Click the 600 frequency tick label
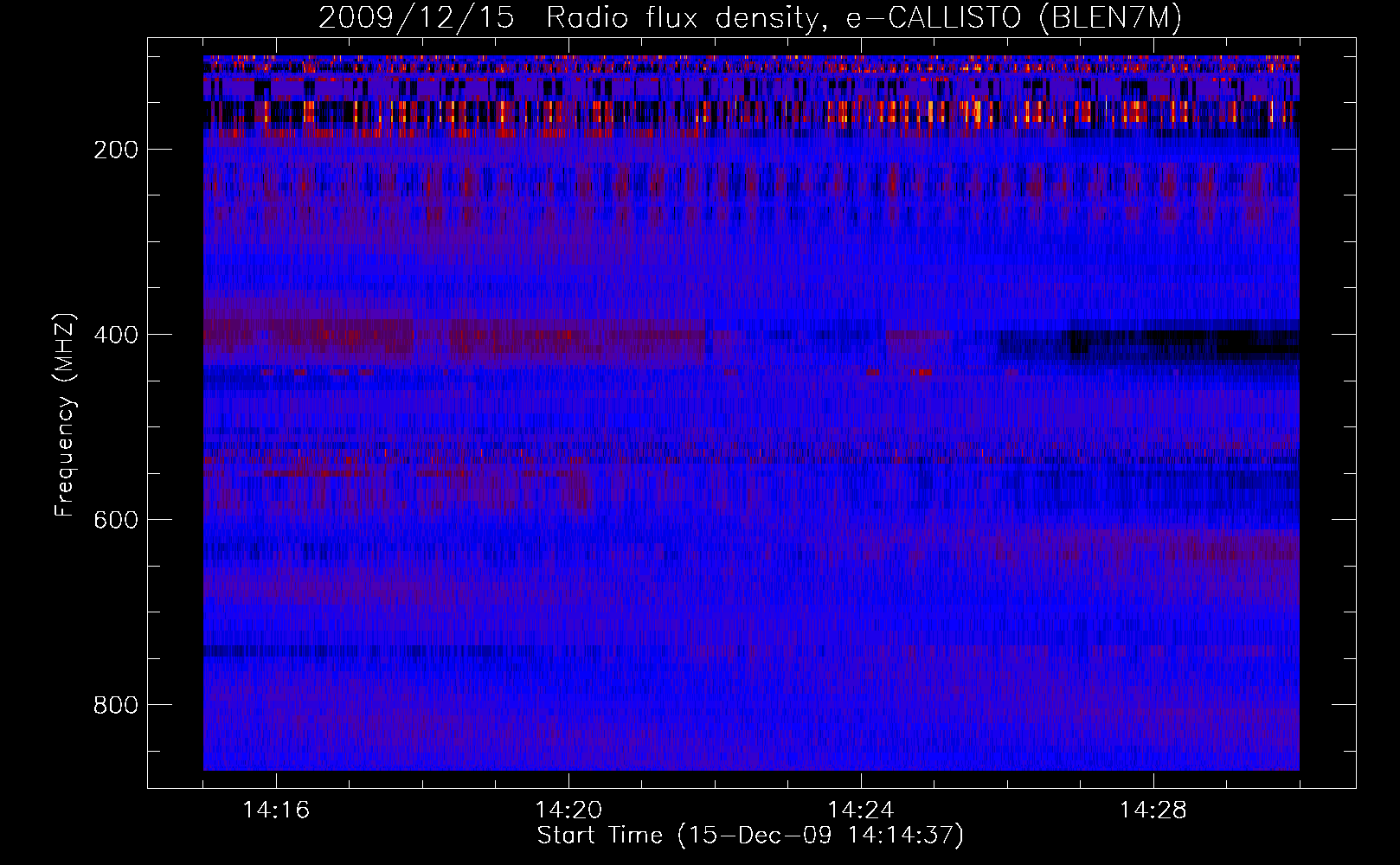The height and width of the screenshot is (865, 1400). click(116, 520)
